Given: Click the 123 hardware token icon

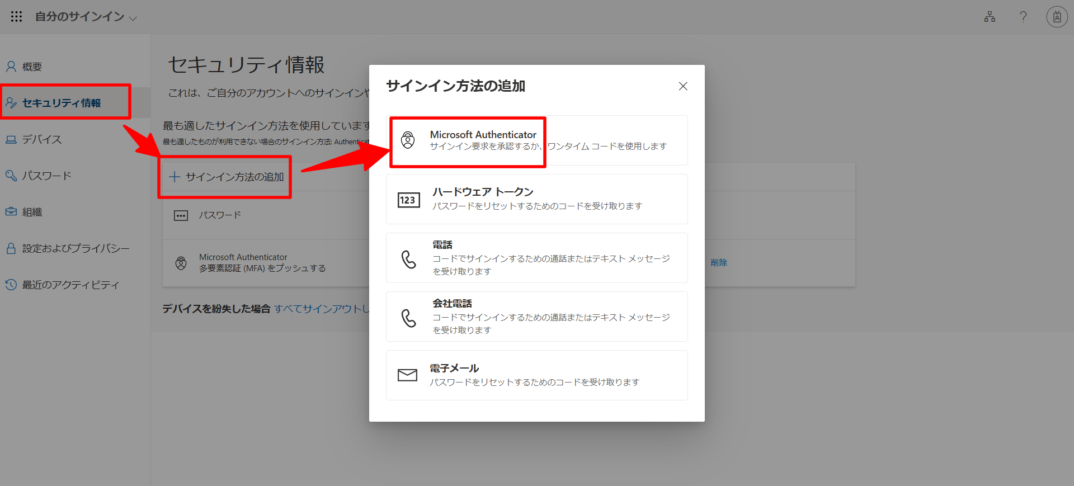Looking at the screenshot, I should tap(408, 200).
